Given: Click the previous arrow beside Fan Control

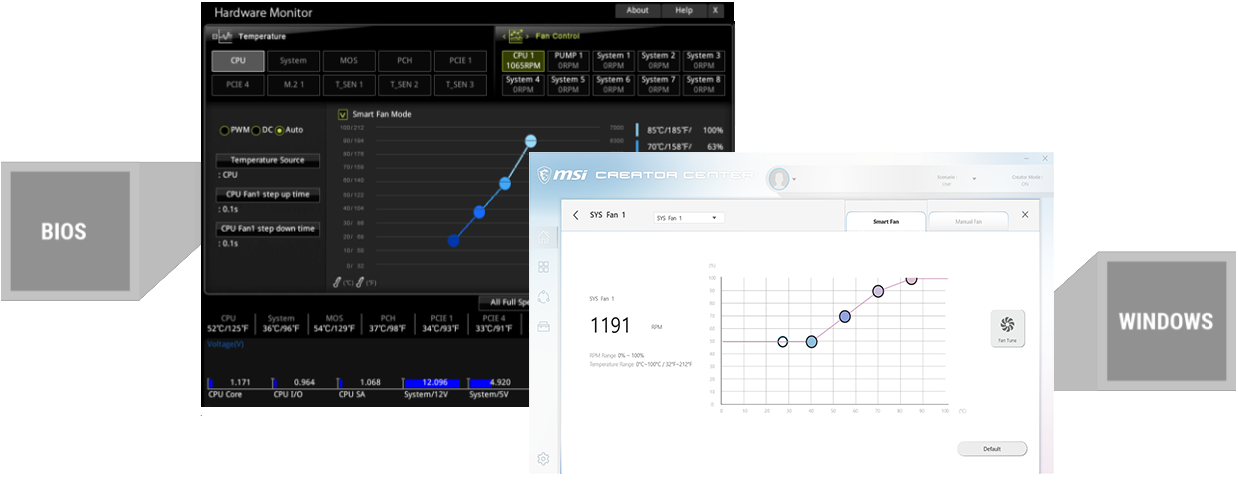Looking at the screenshot, I should 502,36.
